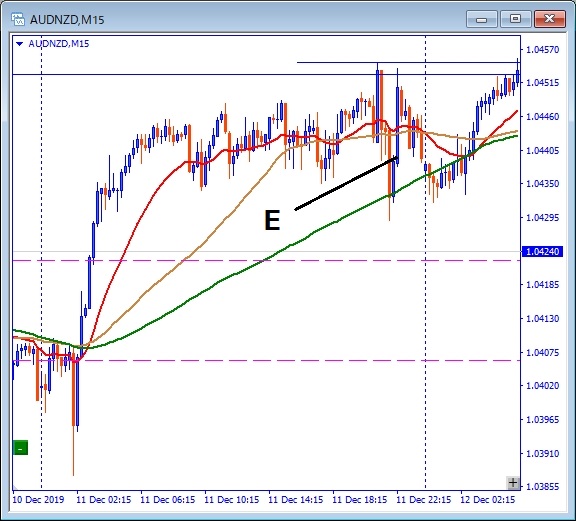Click the AUDNZD,M15 label inside the chart
Viewport: 576px width, 521px height.
(x=59, y=44)
